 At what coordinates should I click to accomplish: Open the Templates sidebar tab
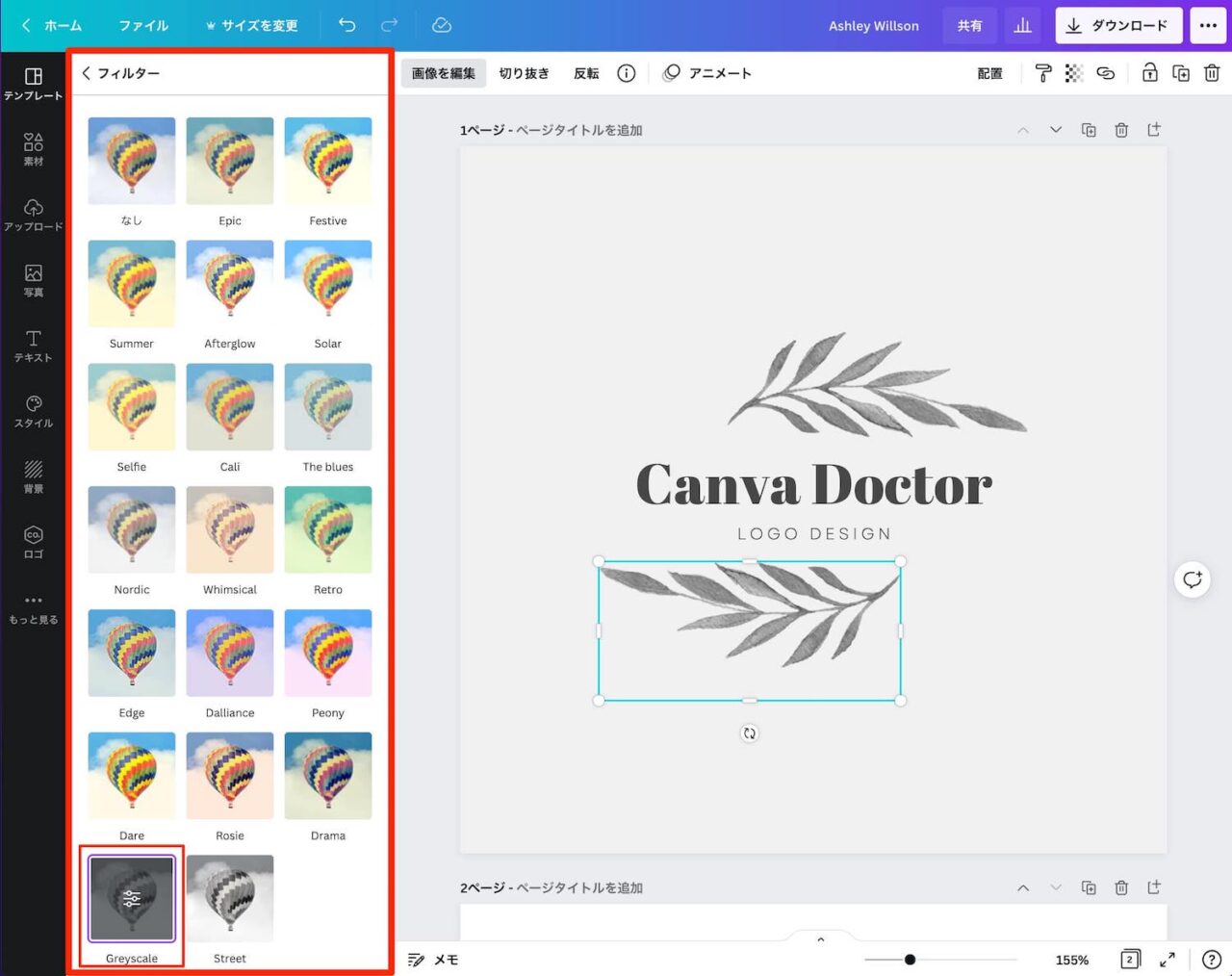(x=33, y=84)
